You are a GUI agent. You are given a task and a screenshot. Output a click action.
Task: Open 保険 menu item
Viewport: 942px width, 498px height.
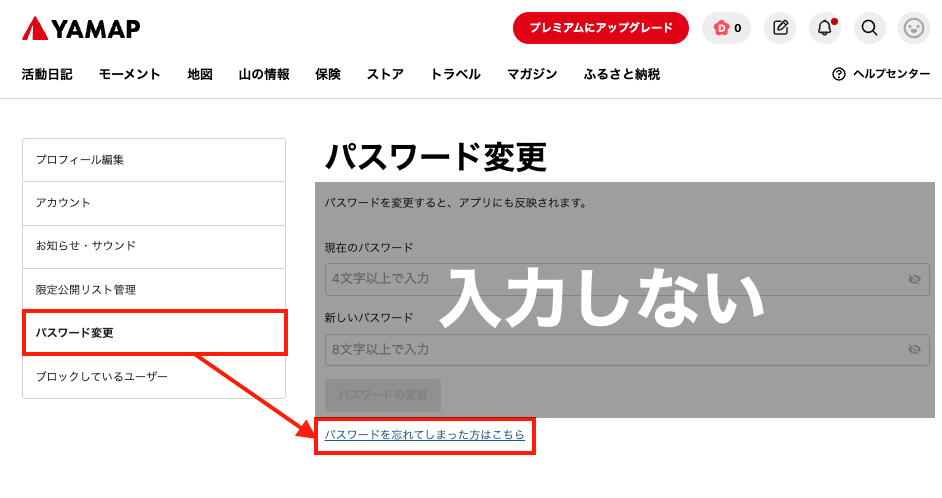coord(328,74)
